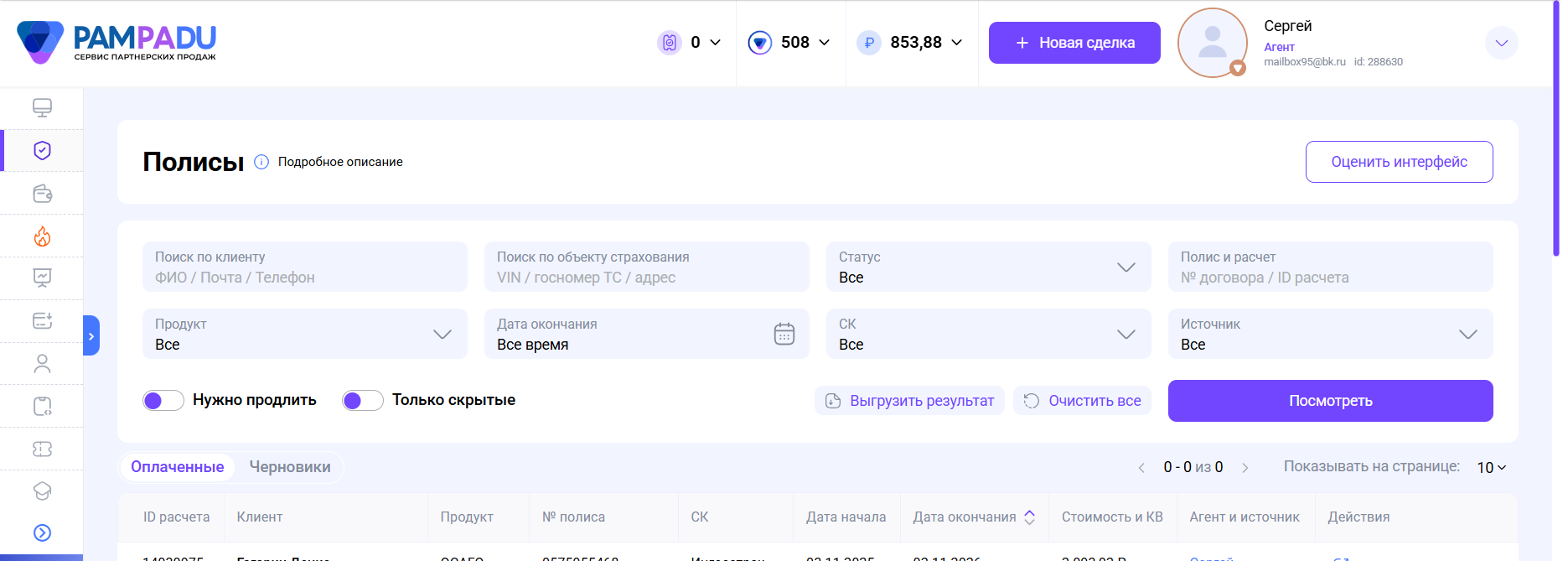Focus the Поиск по клиенту input field

click(x=305, y=267)
